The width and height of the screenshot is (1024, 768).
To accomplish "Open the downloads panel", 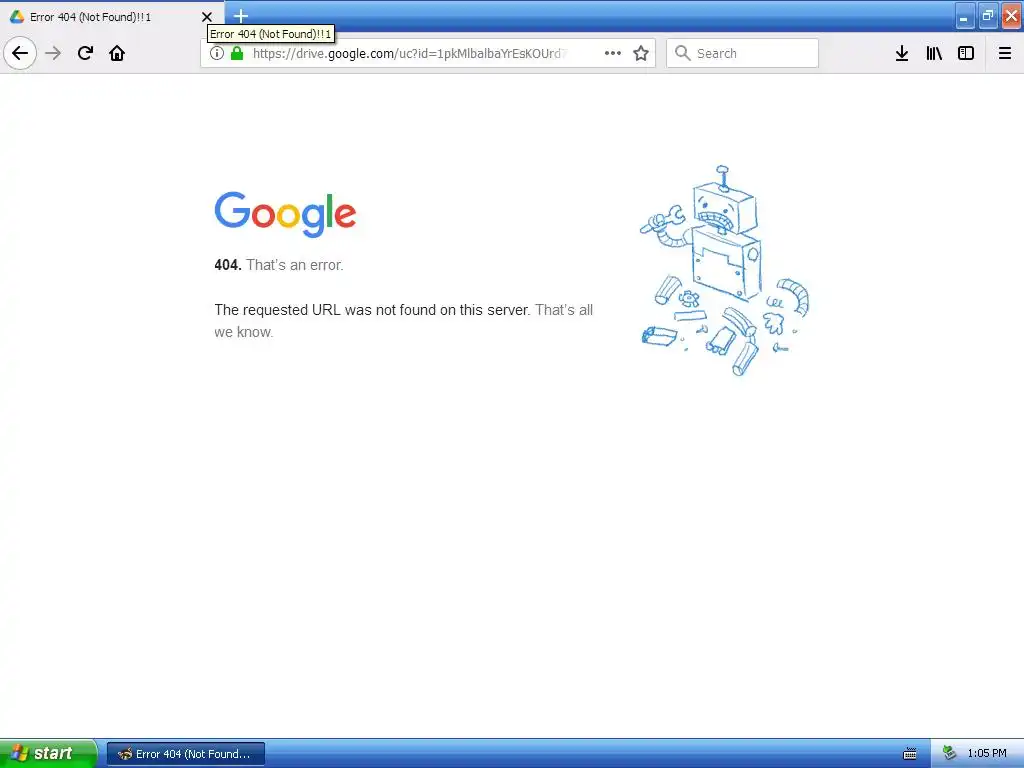I will coord(902,53).
